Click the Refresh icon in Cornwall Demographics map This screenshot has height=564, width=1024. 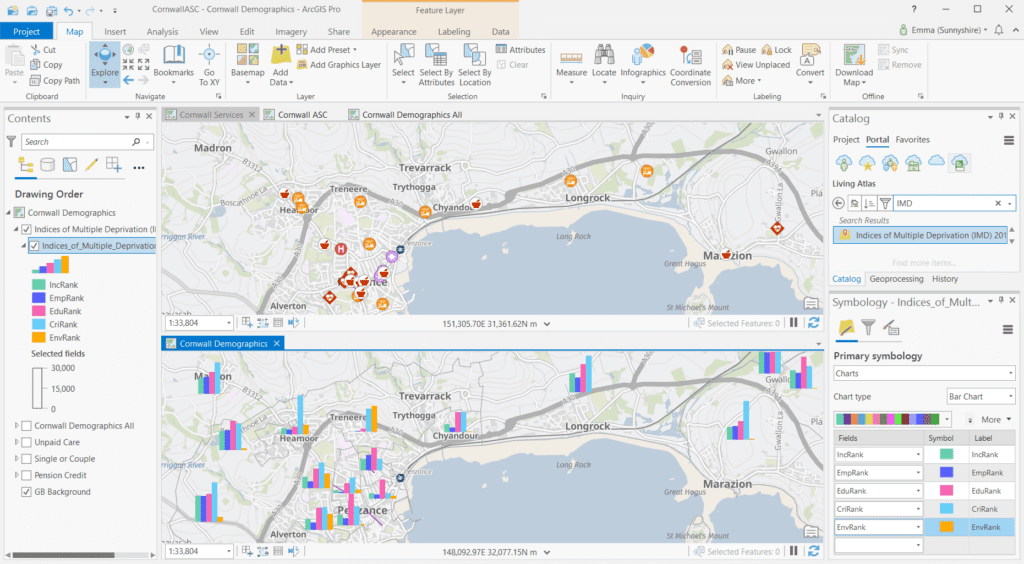click(813, 551)
